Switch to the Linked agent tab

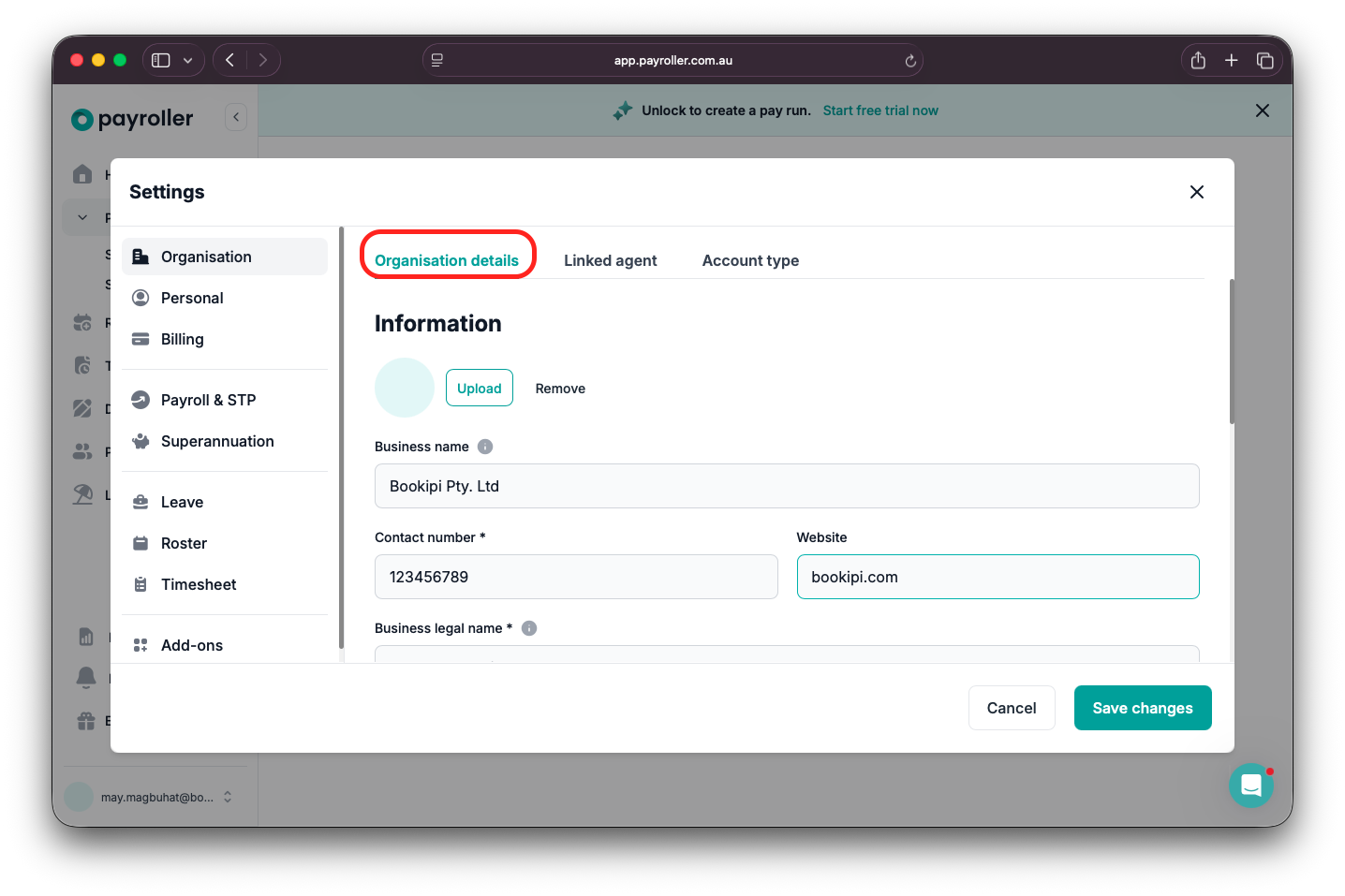(611, 260)
